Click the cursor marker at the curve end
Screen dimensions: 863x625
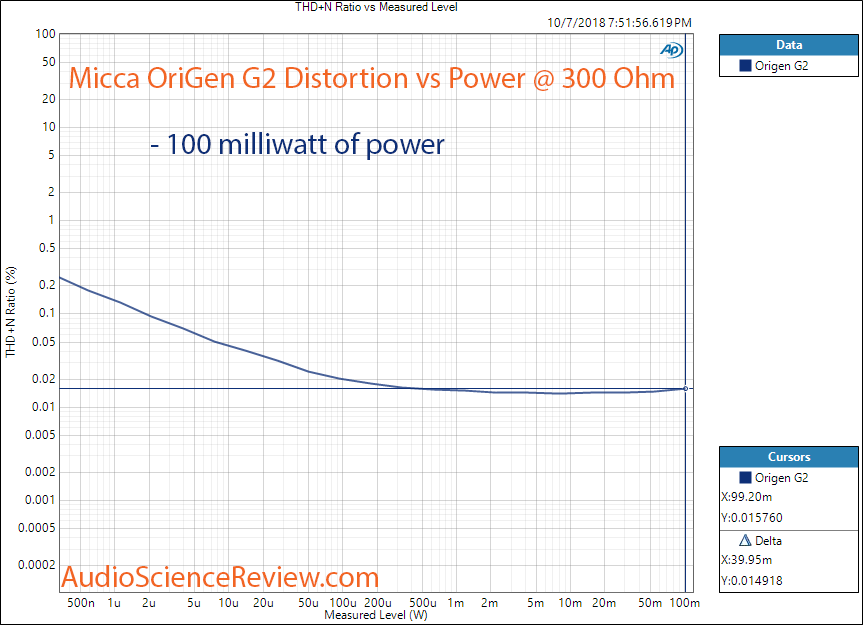click(686, 388)
